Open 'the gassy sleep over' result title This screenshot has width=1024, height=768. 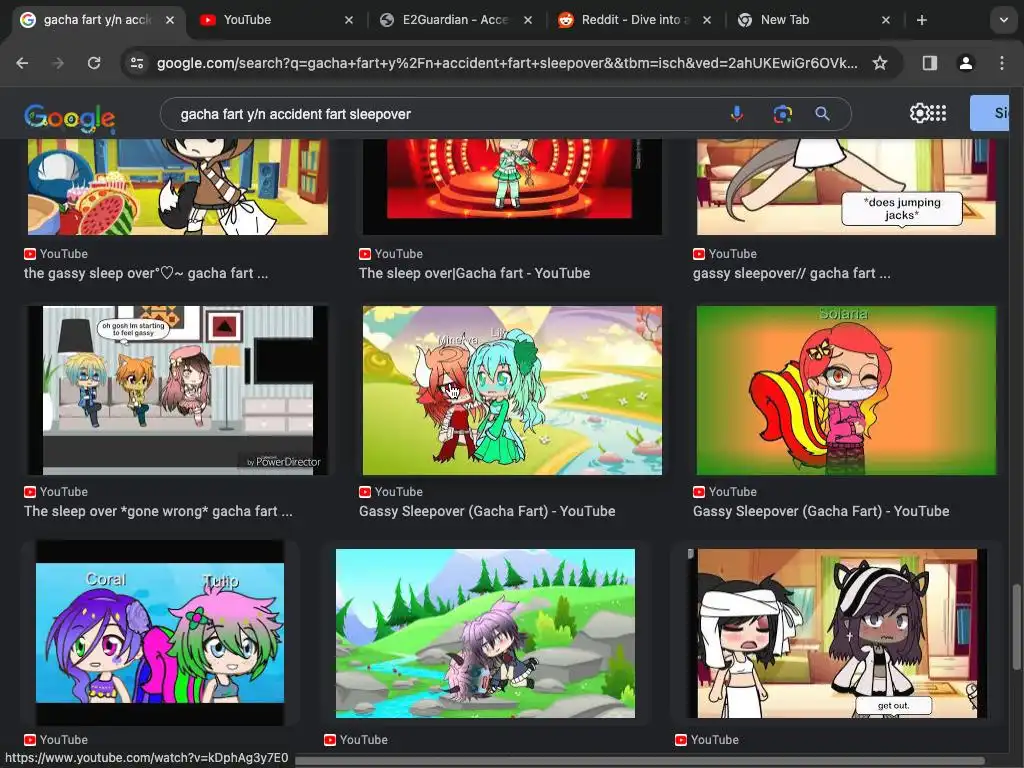(146, 273)
